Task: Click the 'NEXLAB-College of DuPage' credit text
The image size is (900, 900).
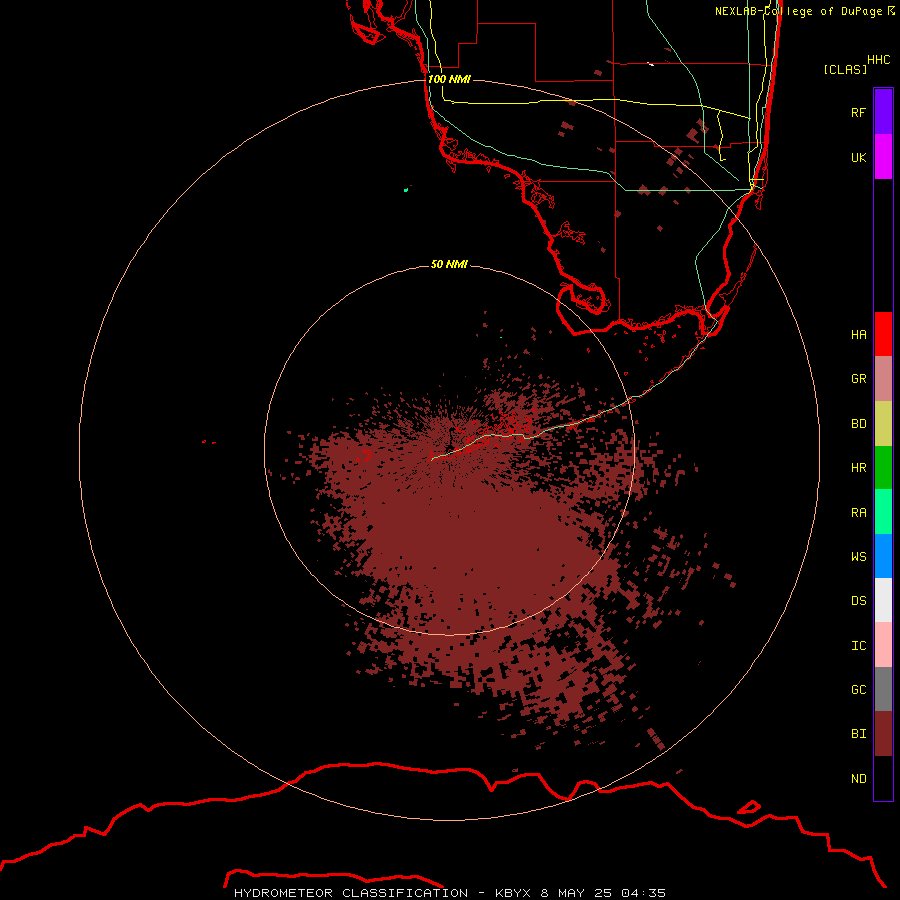Action: tap(799, 11)
